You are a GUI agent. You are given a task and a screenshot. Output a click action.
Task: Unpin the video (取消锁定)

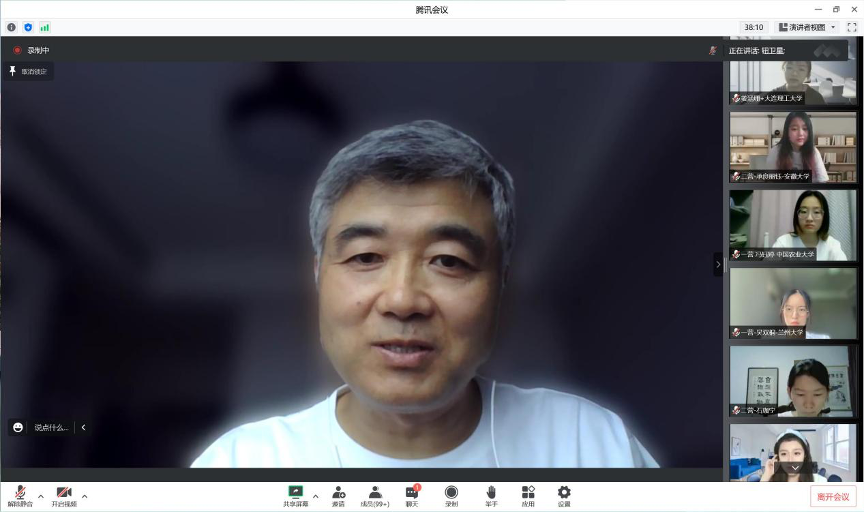point(29,71)
